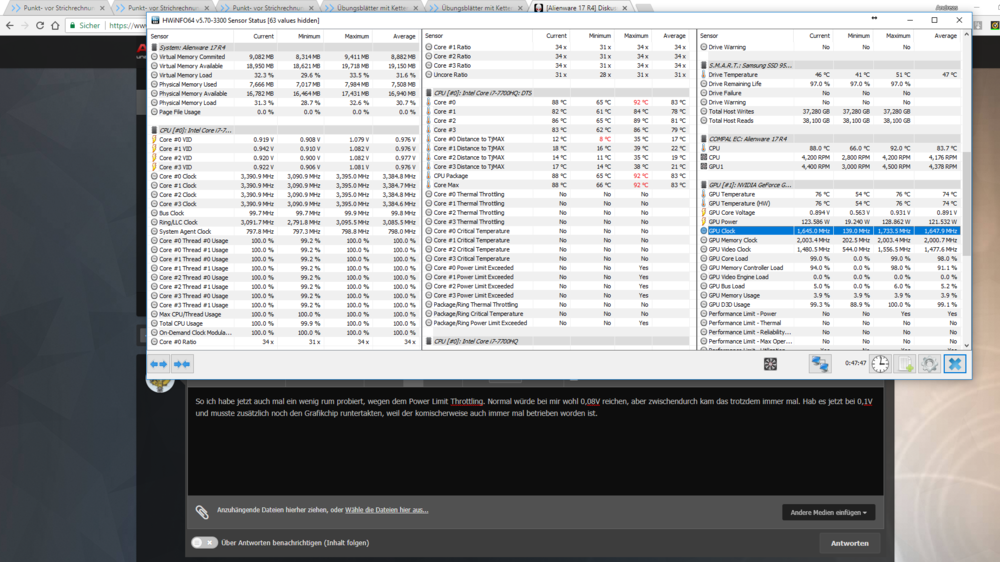This screenshot has height=562, width=1000.
Task: Click the browser back arrow button
Action: [12, 26]
